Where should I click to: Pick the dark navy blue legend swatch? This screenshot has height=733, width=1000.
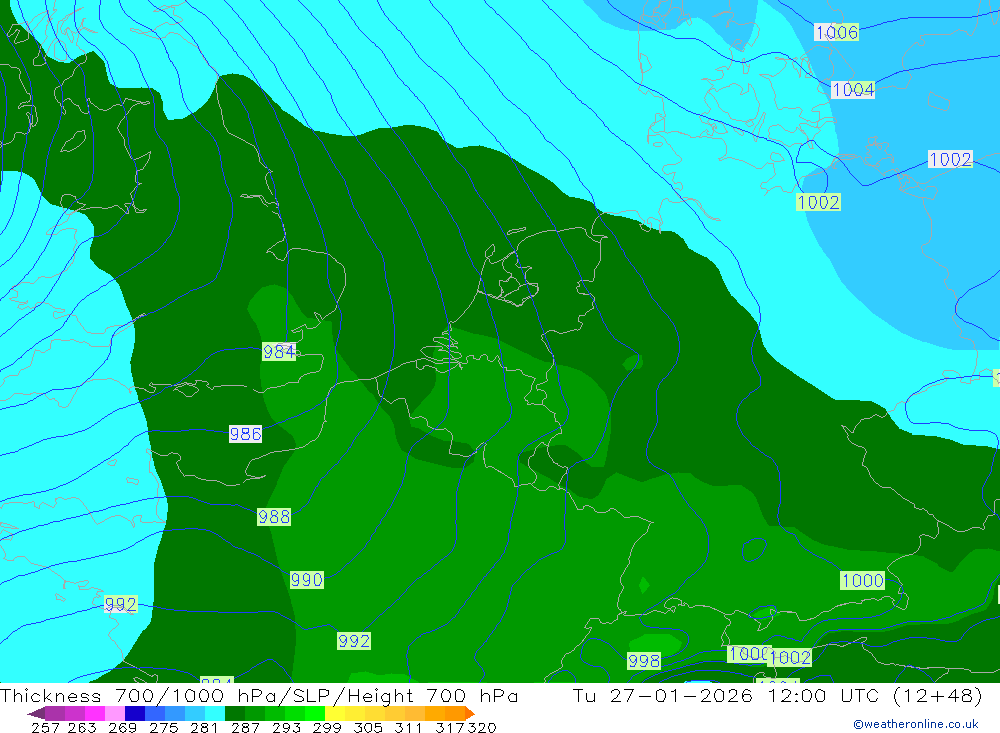click(x=133, y=713)
